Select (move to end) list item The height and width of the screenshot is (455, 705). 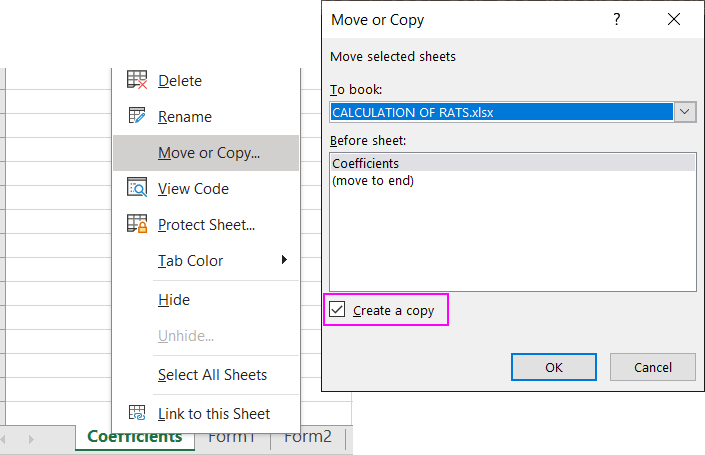[x=372, y=180]
